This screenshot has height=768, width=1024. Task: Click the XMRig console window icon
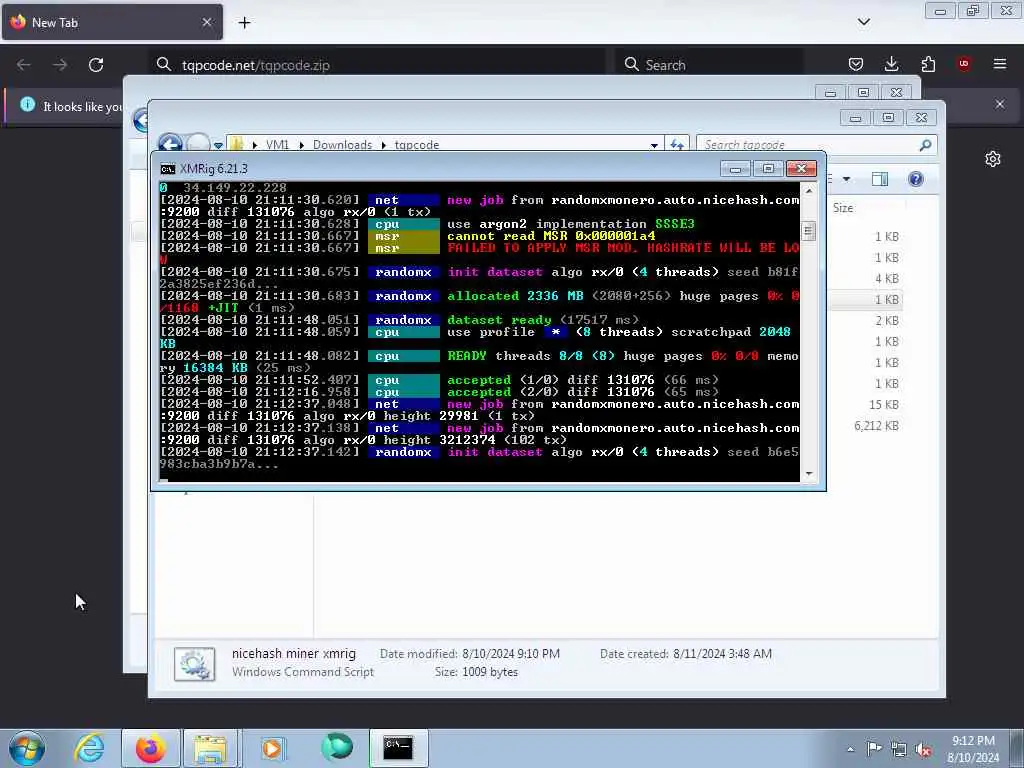[168, 169]
